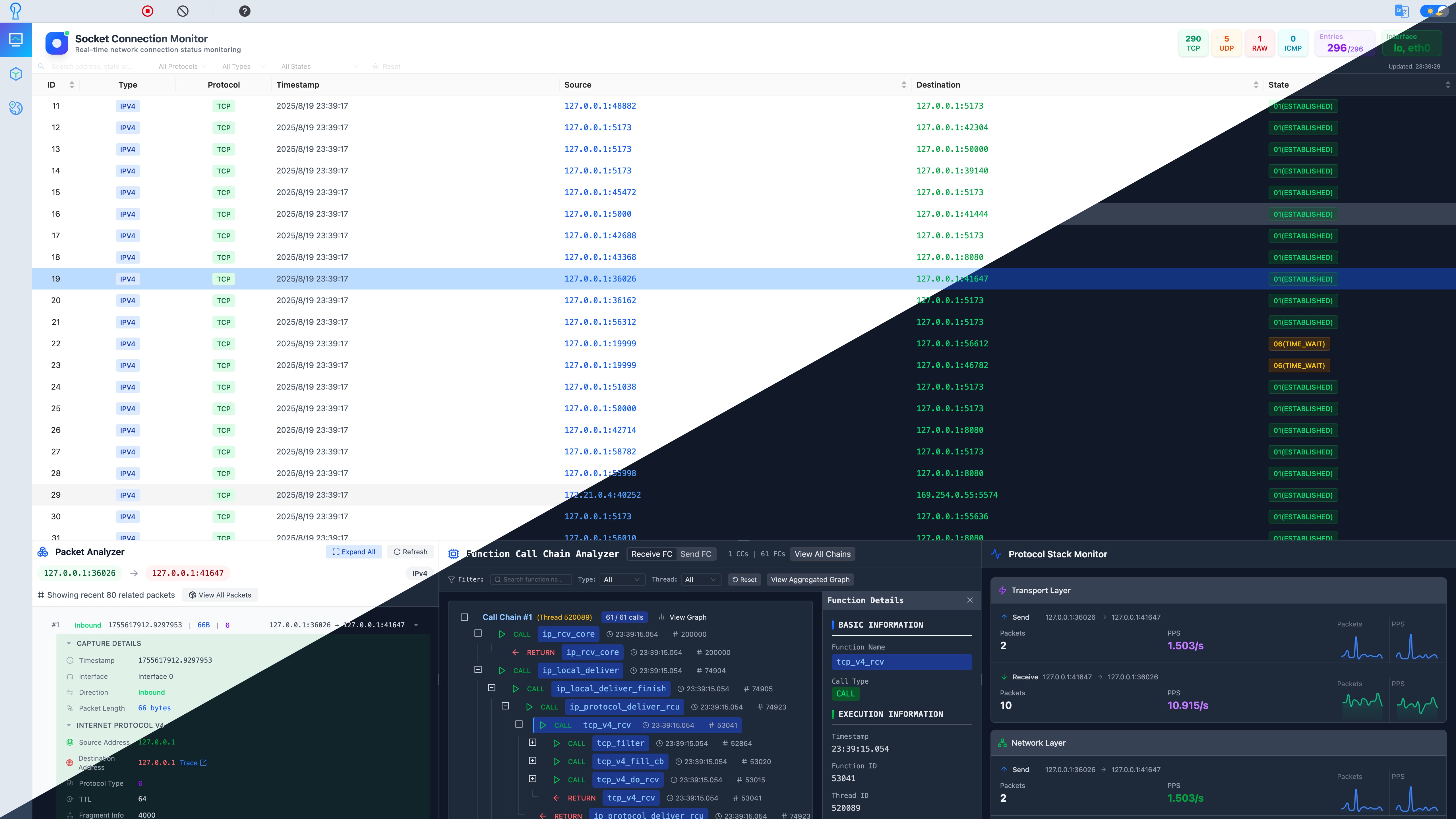Click the Transport Layer lightning icon

pyautogui.click(x=1002, y=590)
